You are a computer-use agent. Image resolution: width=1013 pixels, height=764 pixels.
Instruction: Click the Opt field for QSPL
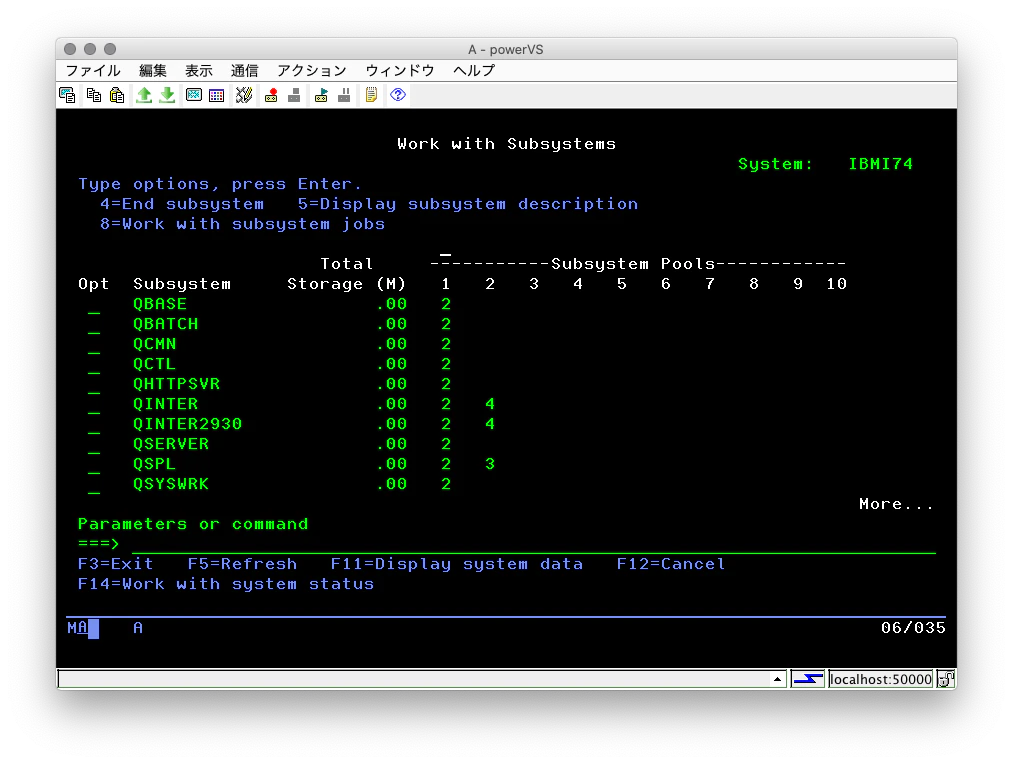pyautogui.click(x=94, y=465)
